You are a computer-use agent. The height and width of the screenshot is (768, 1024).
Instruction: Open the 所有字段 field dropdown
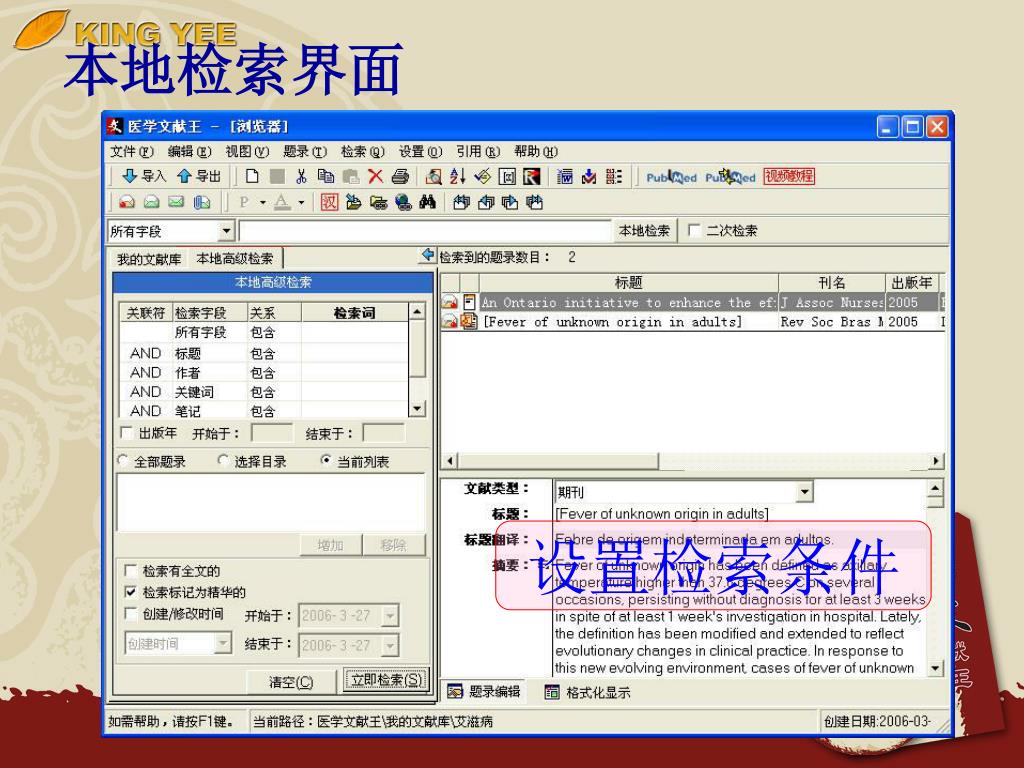[x=226, y=231]
